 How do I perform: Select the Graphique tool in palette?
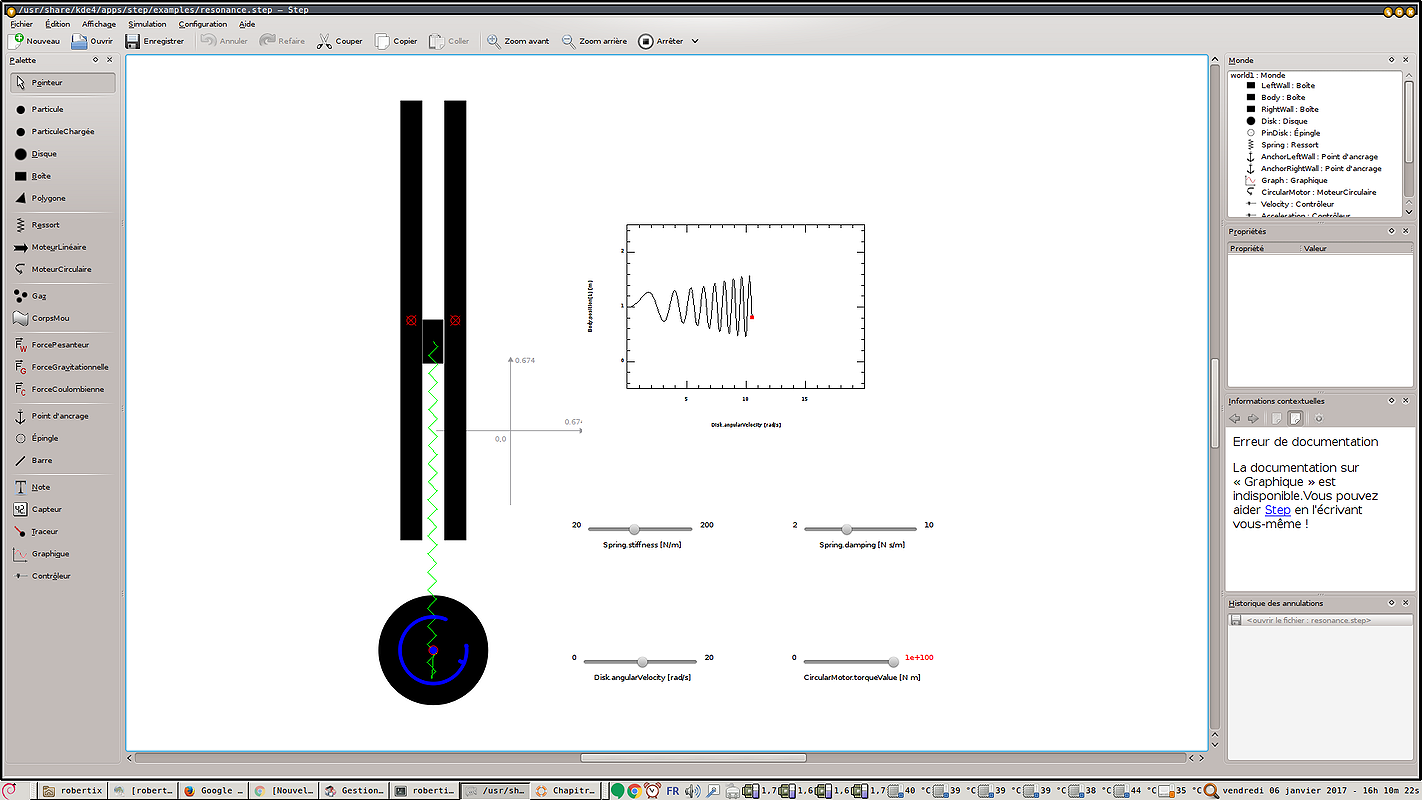[x=62, y=553]
